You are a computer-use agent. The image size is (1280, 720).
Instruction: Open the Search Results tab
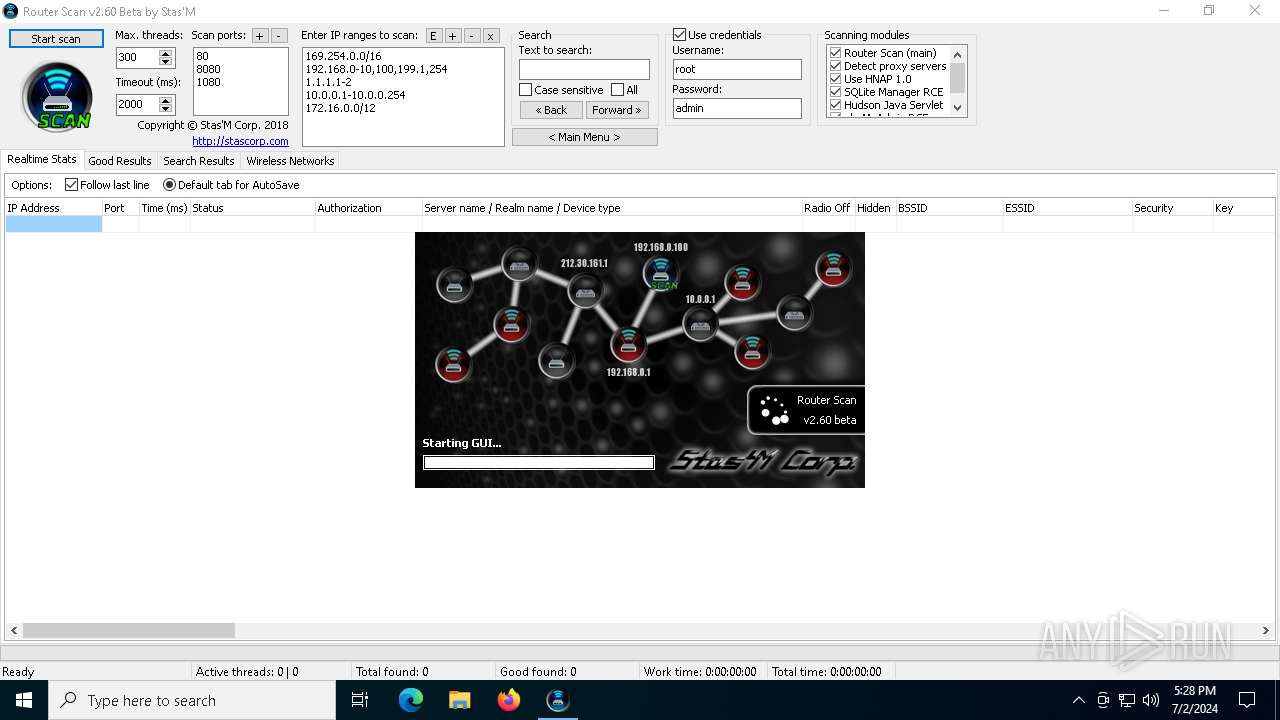198,161
